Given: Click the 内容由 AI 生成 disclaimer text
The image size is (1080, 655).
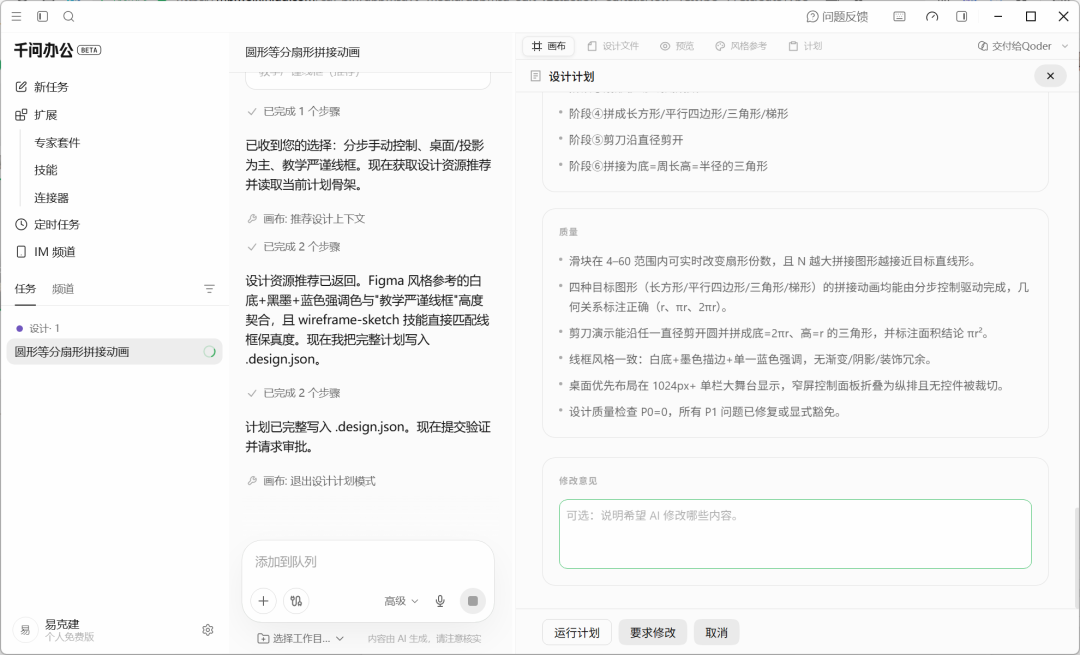Looking at the screenshot, I should coord(424,638).
